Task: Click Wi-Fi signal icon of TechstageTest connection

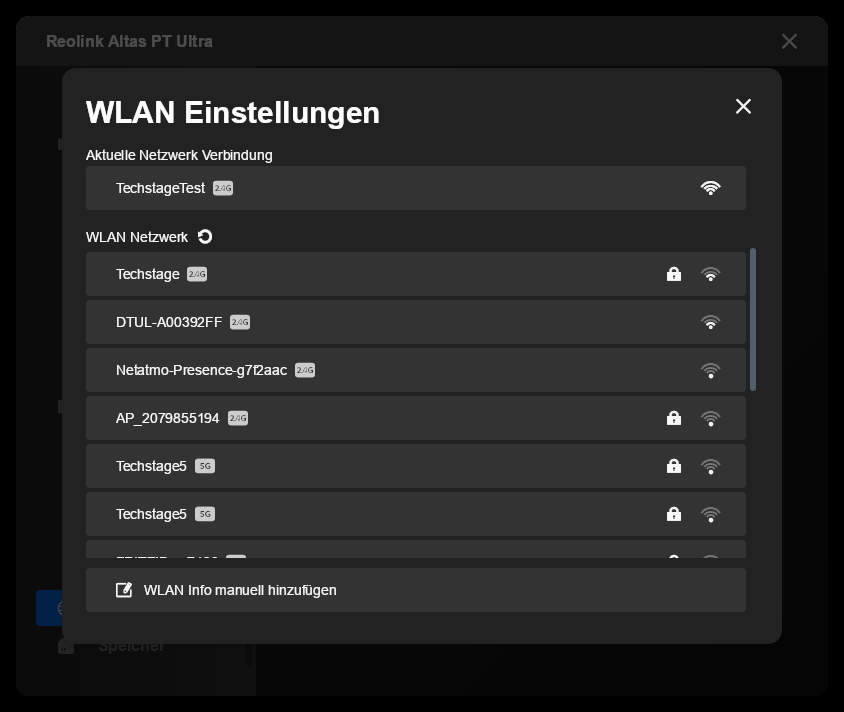Action: click(711, 188)
